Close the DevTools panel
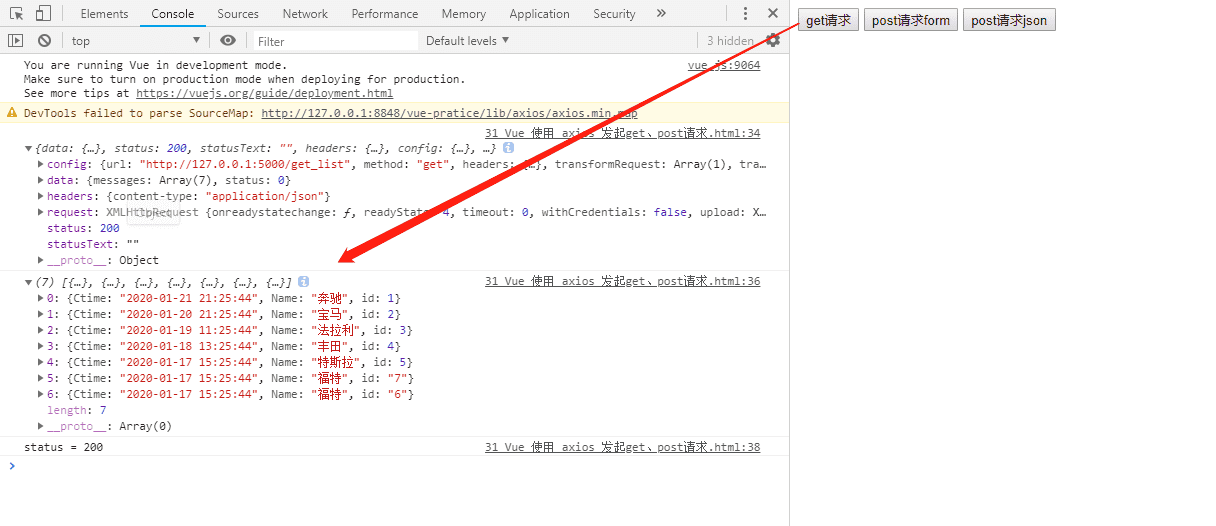 tap(773, 14)
